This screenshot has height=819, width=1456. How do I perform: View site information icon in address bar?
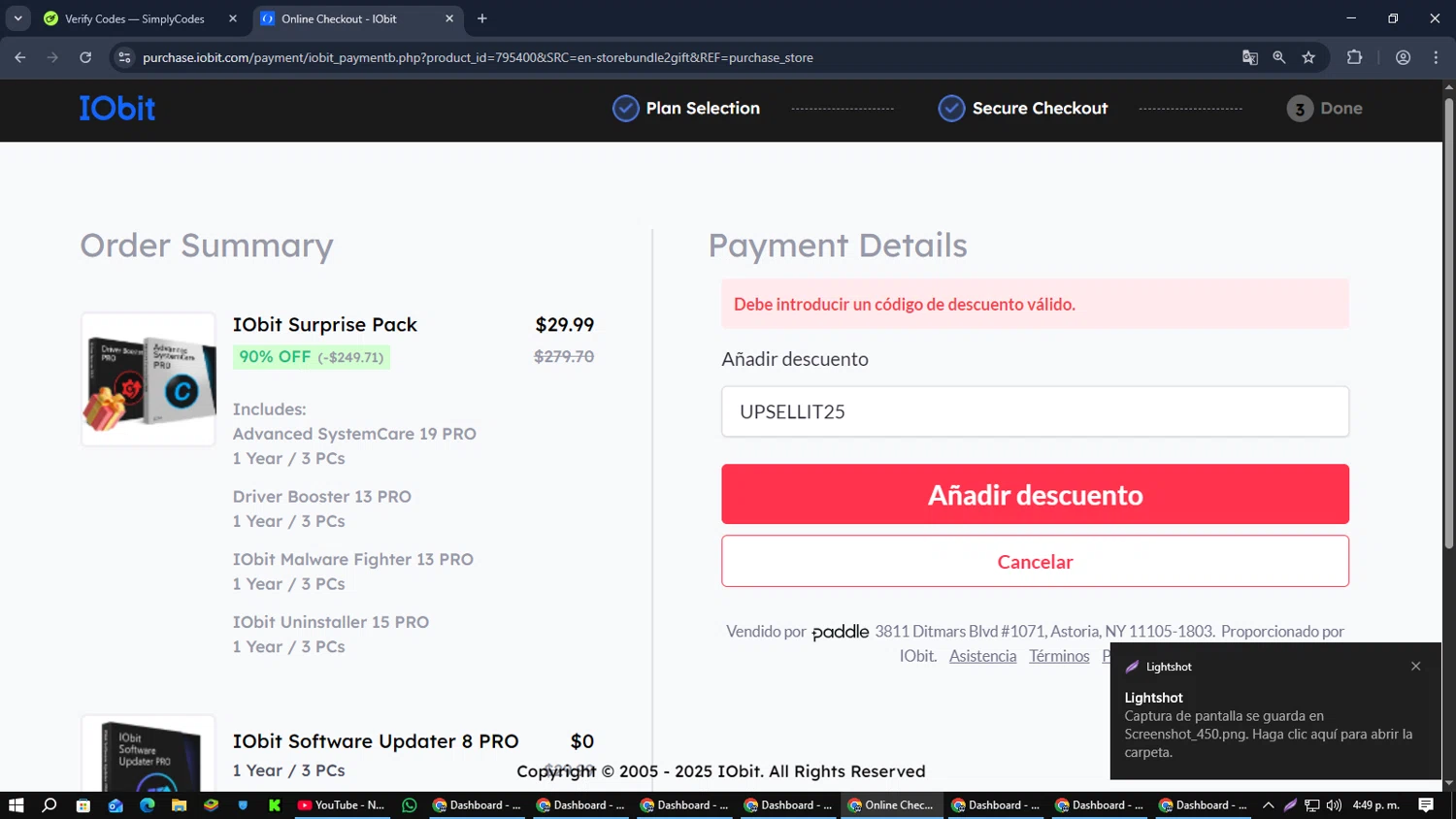click(124, 57)
